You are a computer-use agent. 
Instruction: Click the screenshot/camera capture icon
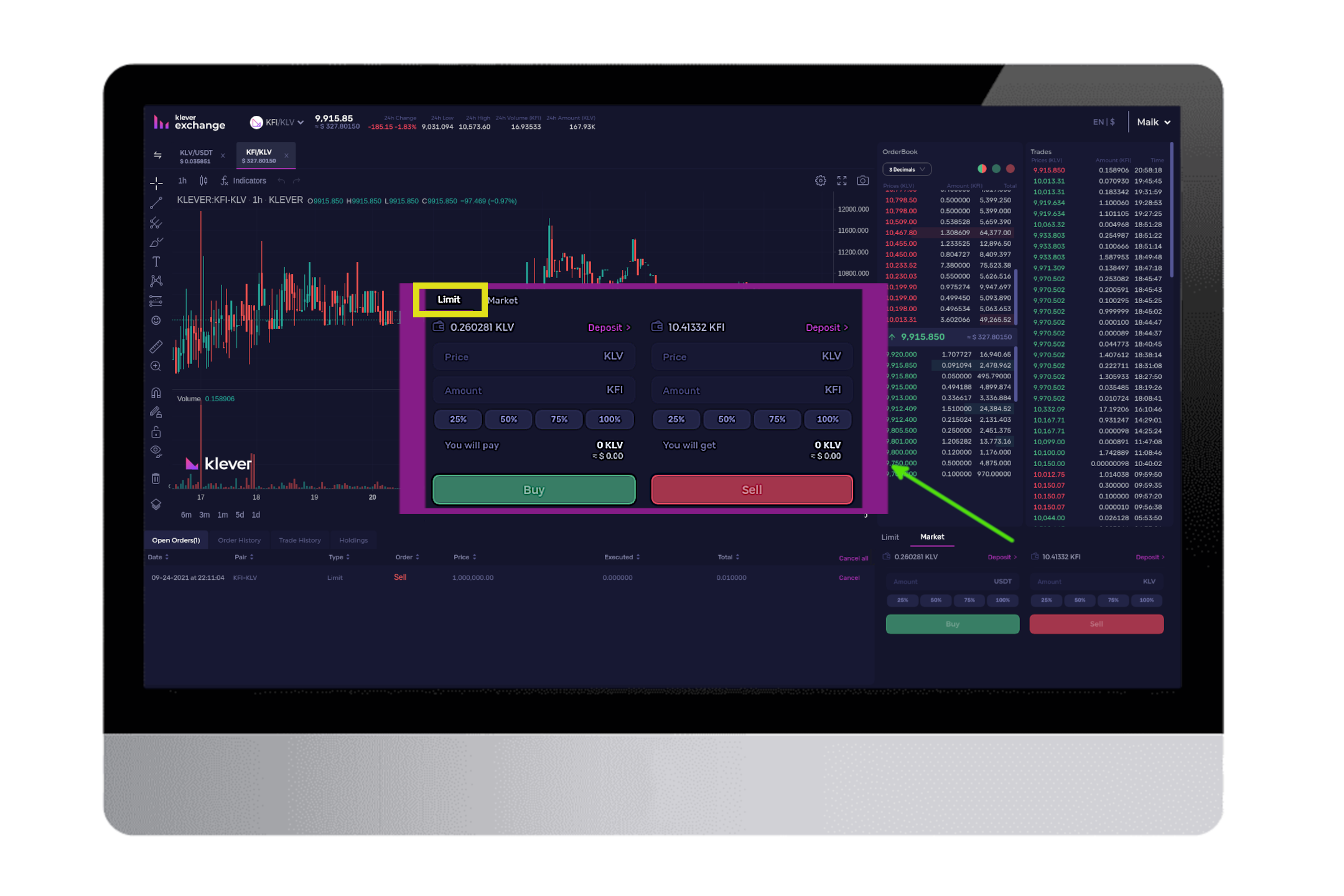(862, 180)
